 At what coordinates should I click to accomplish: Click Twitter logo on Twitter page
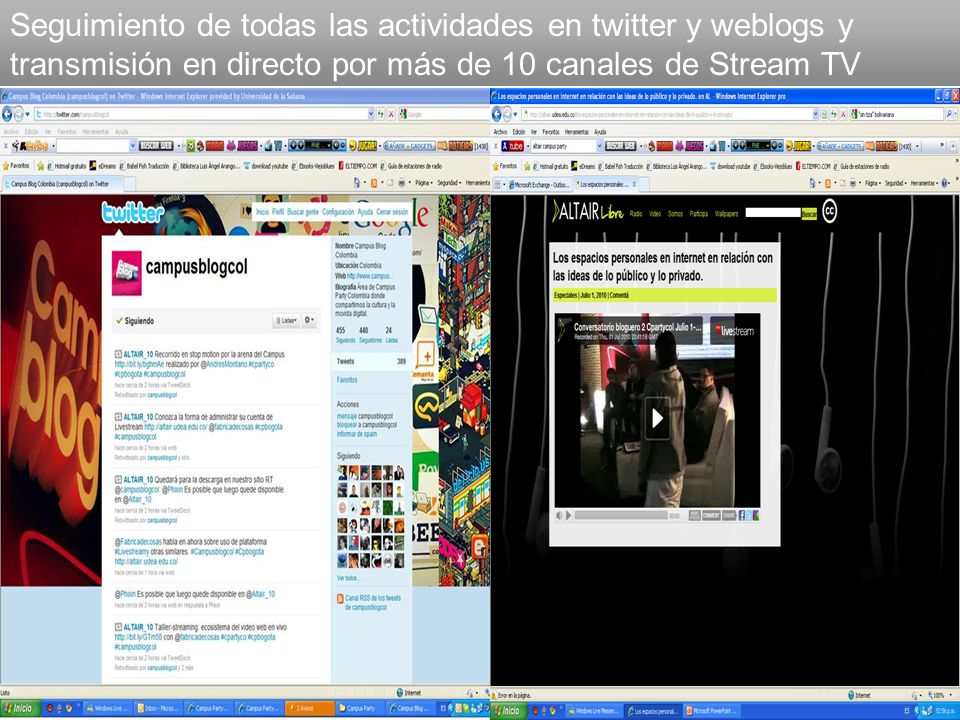133,213
